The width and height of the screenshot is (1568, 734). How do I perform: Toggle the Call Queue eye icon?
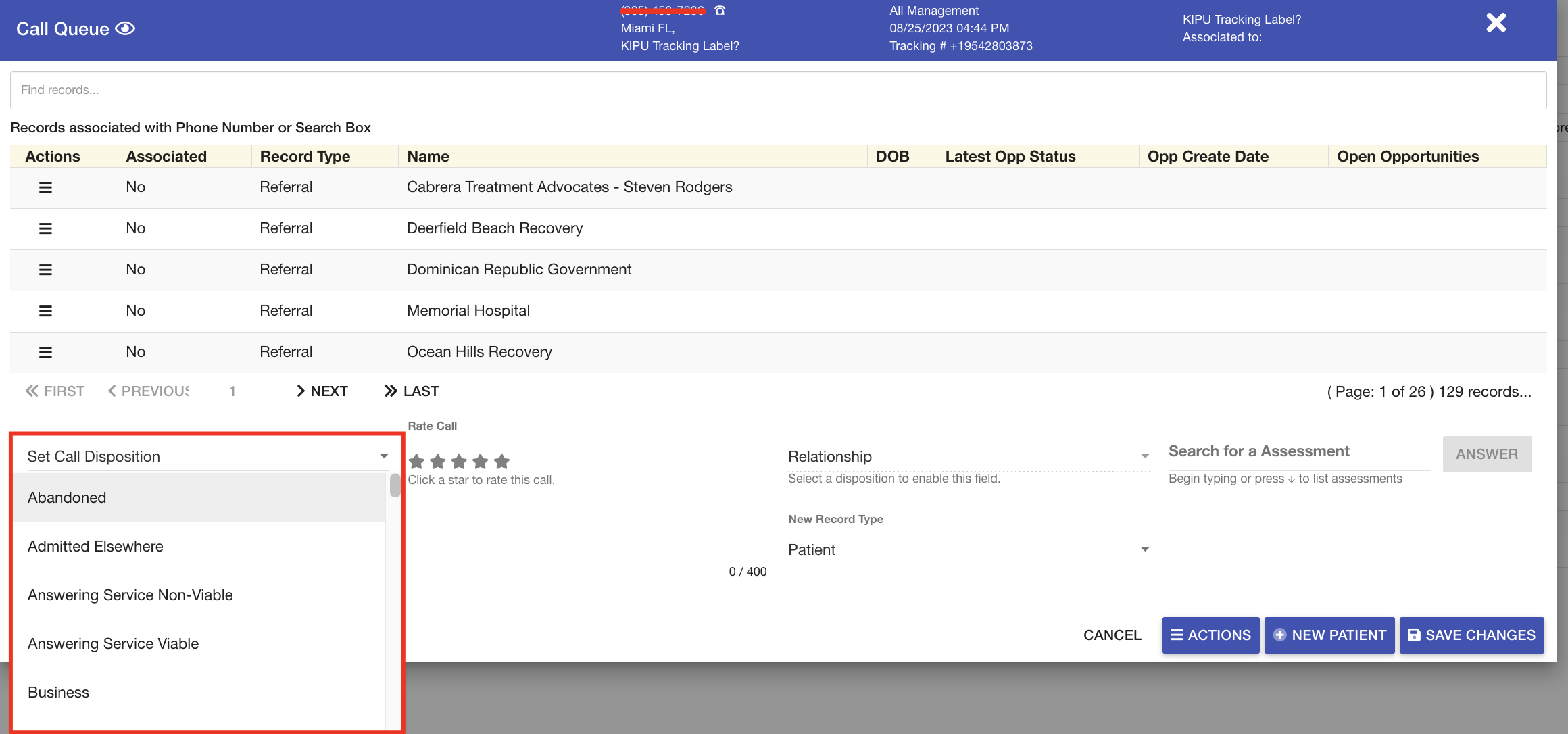[x=125, y=28]
